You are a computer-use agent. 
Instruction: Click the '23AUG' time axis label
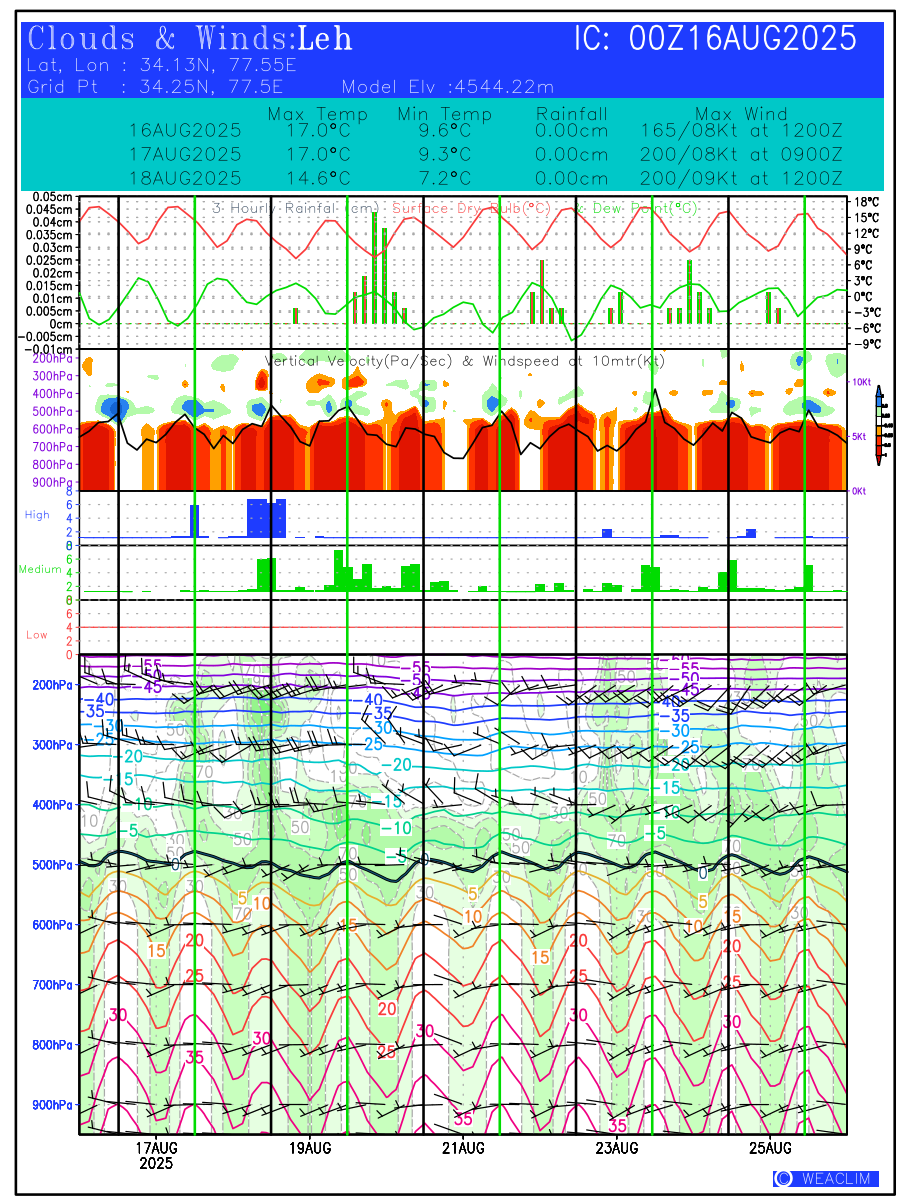(617, 1148)
